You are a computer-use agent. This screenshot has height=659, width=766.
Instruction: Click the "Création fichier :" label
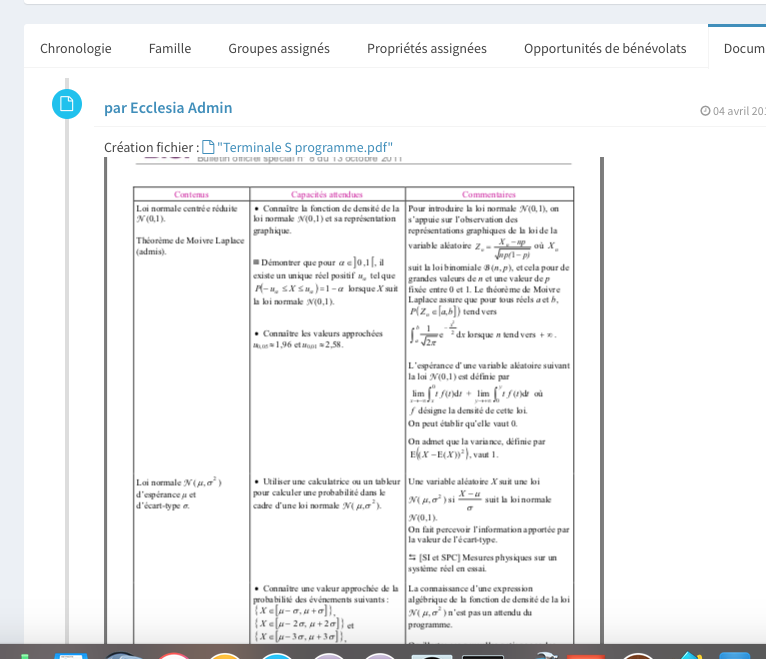click(151, 148)
